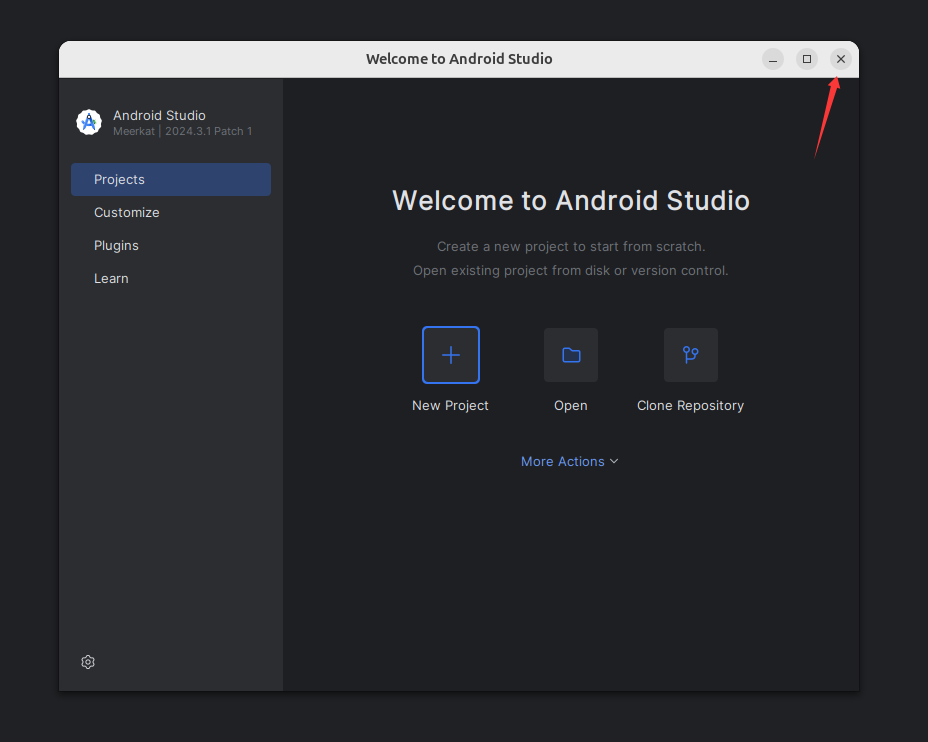Switch to the Customize tab
Screen dimensions: 928x742
click(x=127, y=213)
